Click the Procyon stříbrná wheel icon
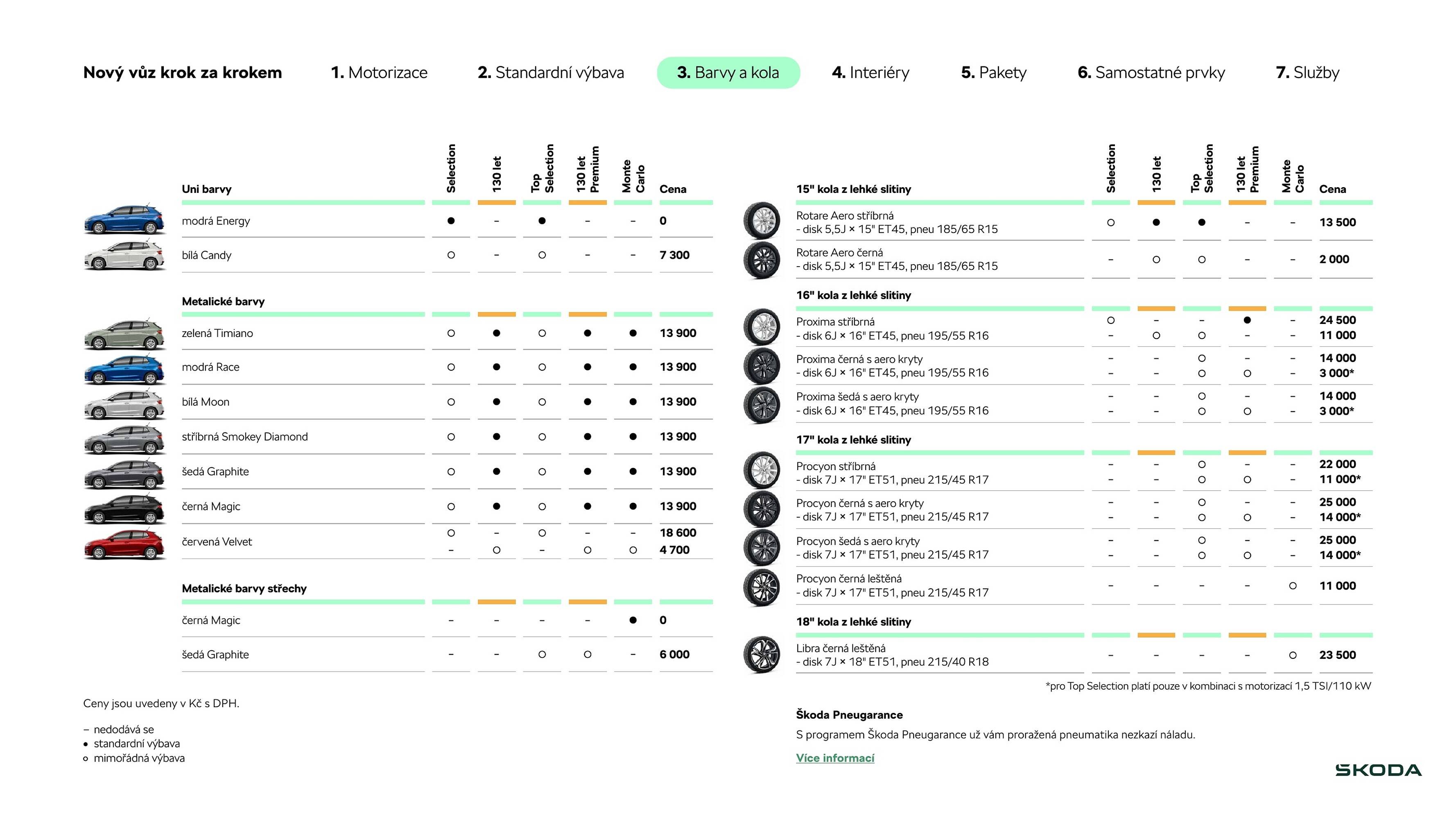The width and height of the screenshot is (1456, 819). point(761,471)
